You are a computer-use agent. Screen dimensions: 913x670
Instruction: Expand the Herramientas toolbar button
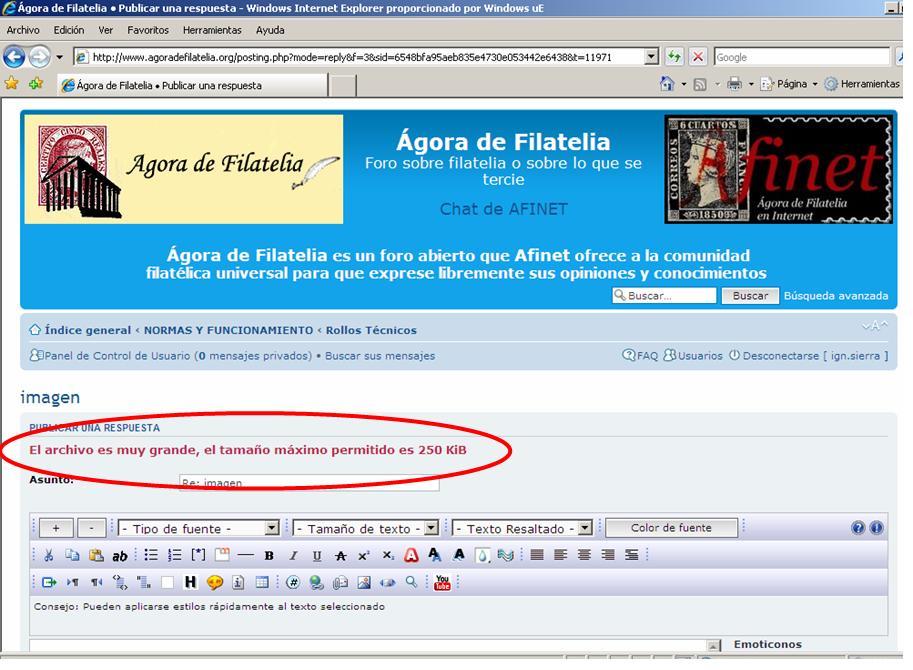point(862,84)
